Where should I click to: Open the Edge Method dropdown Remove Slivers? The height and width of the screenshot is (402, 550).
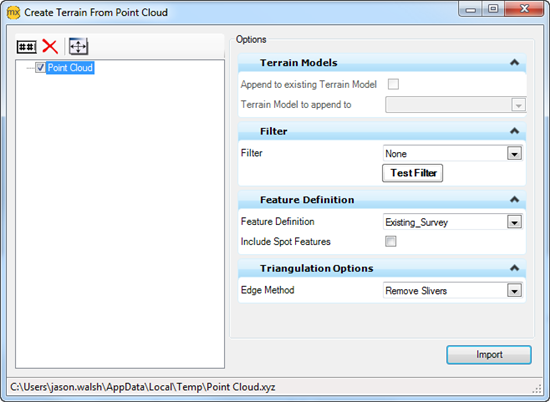click(x=452, y=290)
